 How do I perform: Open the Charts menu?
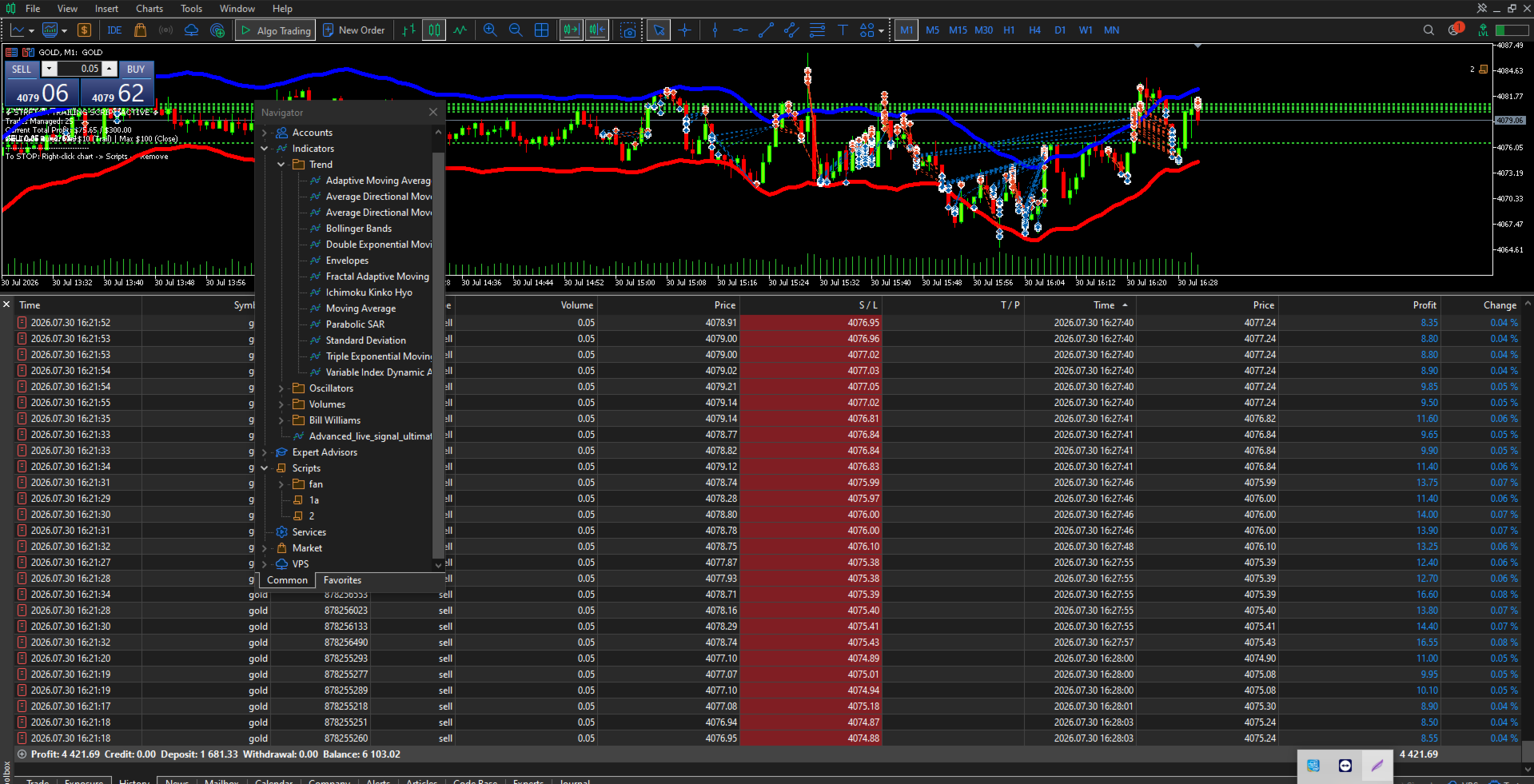tap(149, 9)
